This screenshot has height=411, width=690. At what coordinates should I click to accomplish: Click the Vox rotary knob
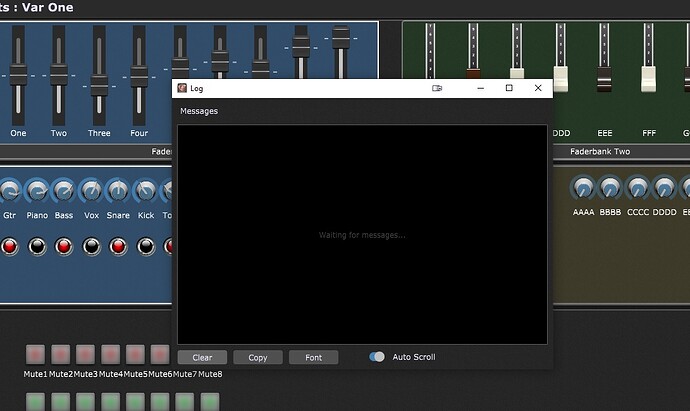tap(92, 191)
